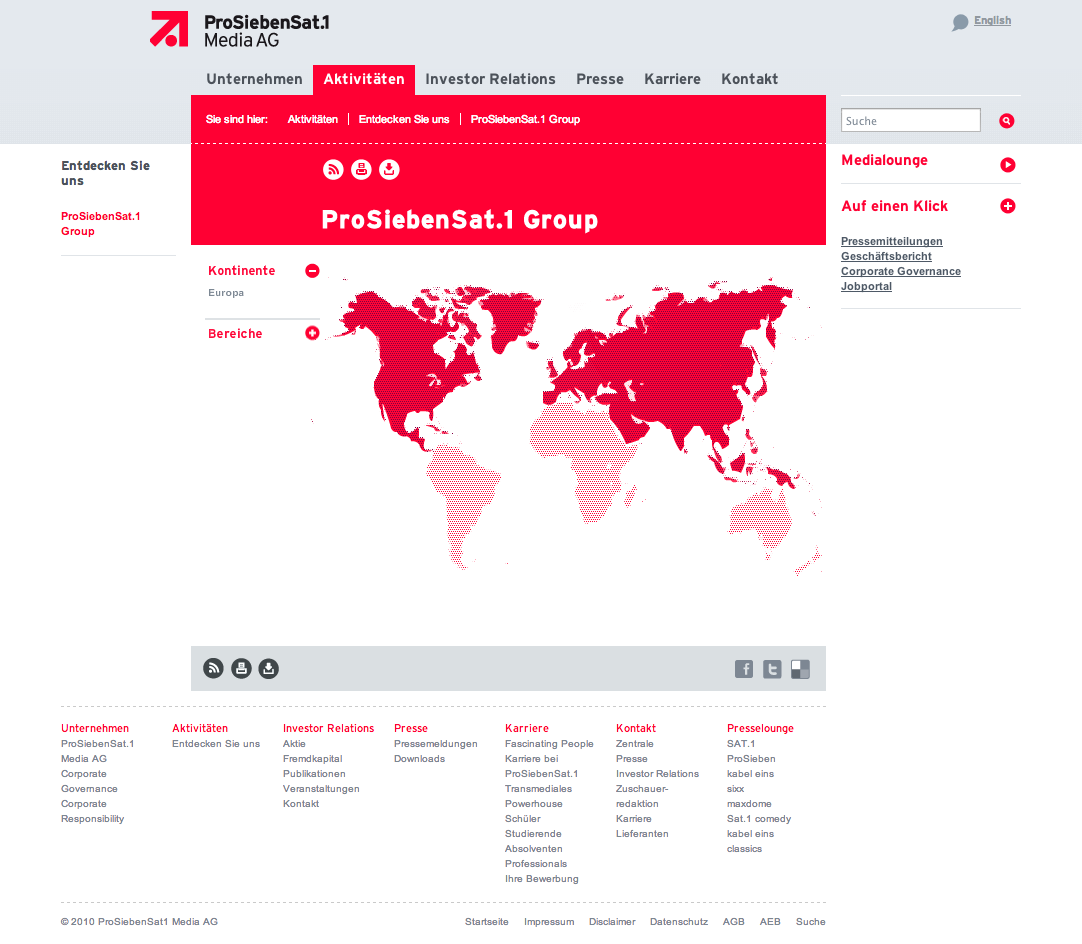The width and height of the screenshot is (1082, 944).
Task: Open the Karriere main tab
Action: pos(672,79)
